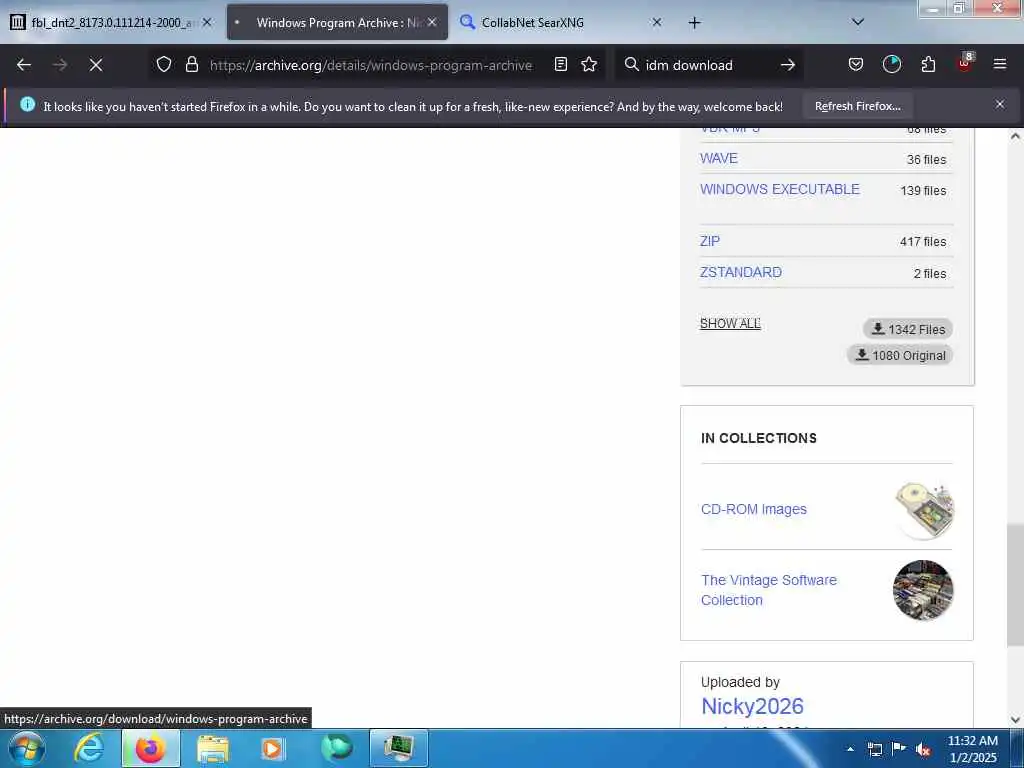Open the WINDOWS EXECUTABLE files link
This screenshot has width=1024, height=768.
[780, 189]
